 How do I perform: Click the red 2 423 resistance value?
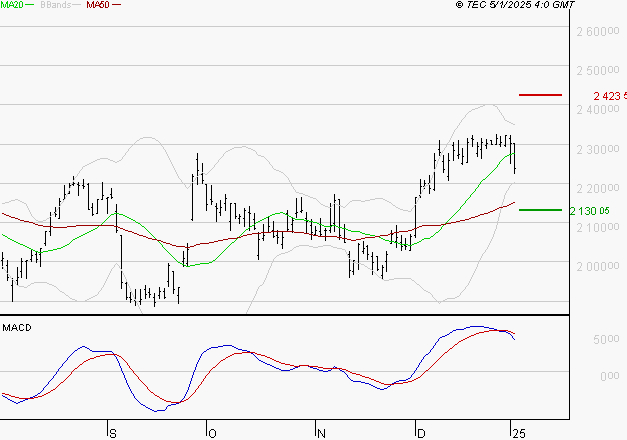click(610, 96)
